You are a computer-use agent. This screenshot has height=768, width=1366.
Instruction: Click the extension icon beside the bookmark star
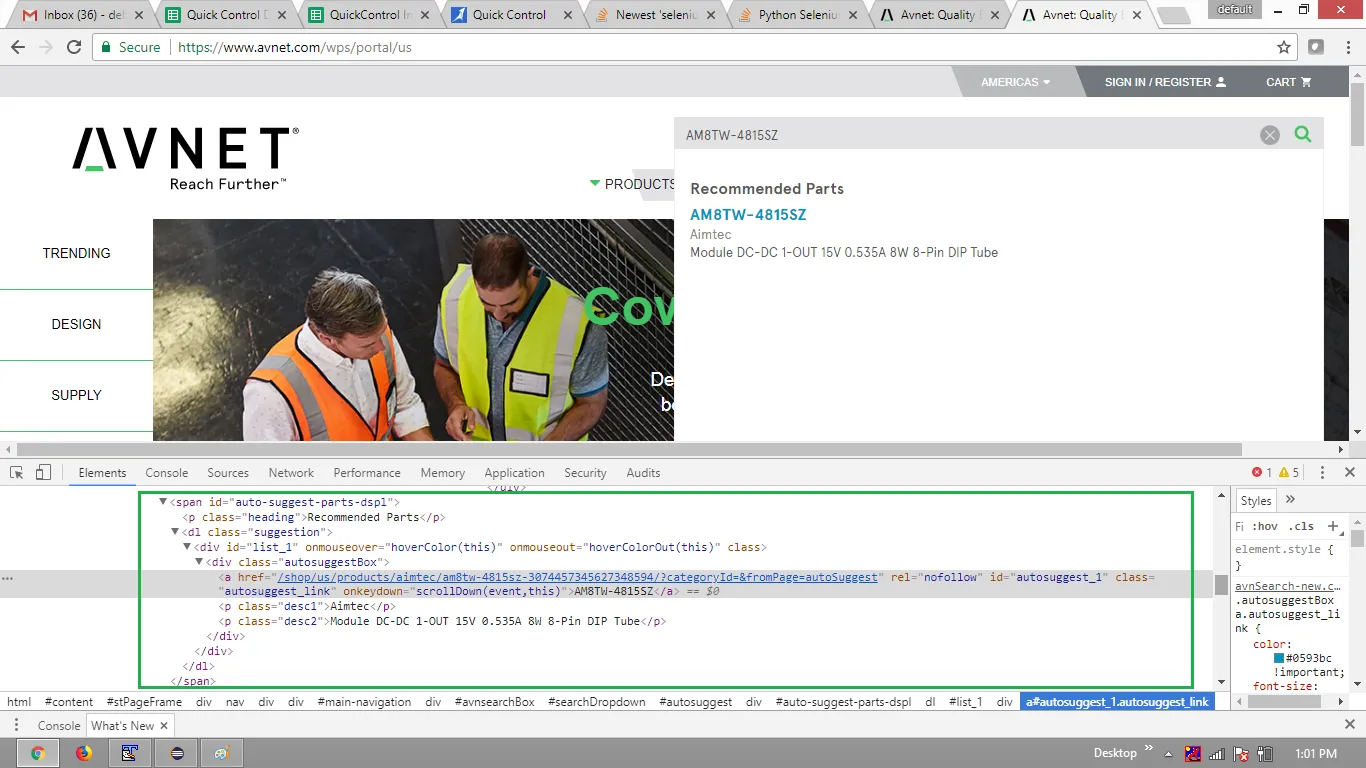click(x=1316, y=47)
